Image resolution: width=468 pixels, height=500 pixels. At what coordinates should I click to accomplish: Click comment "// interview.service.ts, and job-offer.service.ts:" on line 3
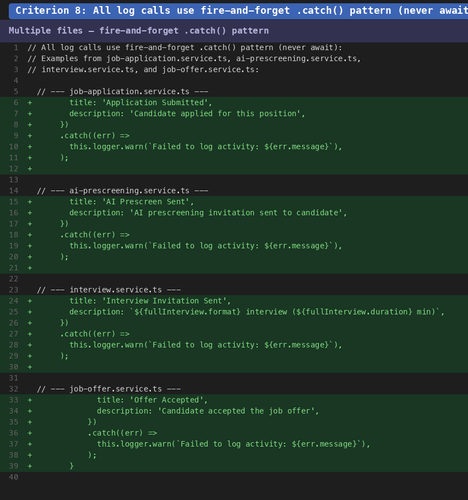[143, 69]
